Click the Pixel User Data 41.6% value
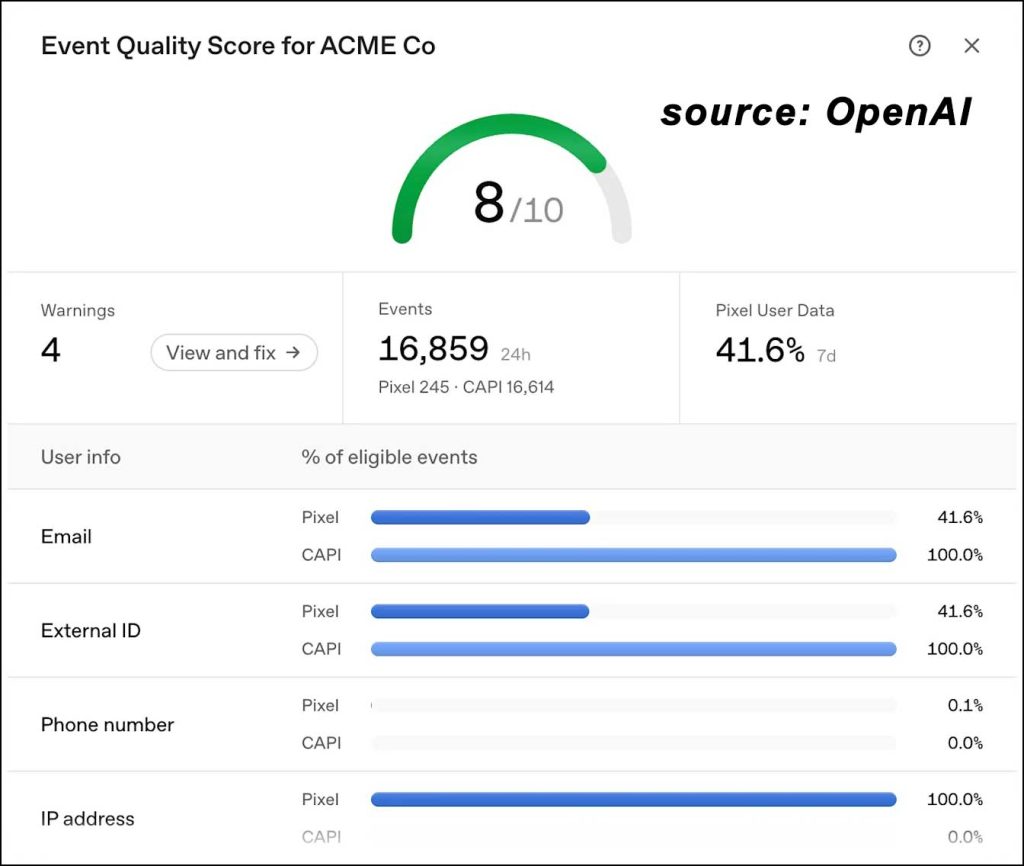Viewport: 1024px width, 866px height. [760, 350]
